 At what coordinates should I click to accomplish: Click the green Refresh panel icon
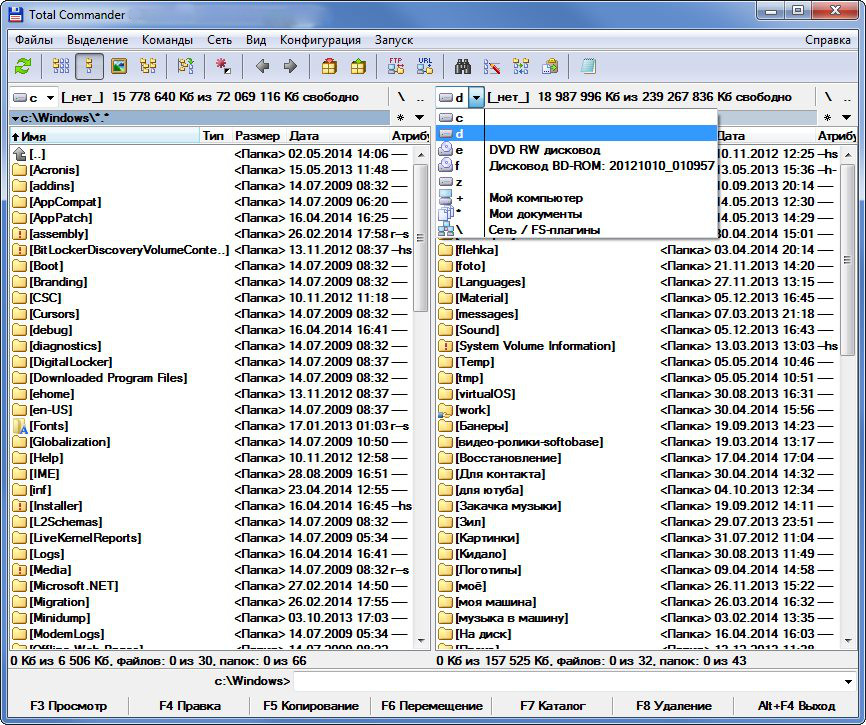23,67
